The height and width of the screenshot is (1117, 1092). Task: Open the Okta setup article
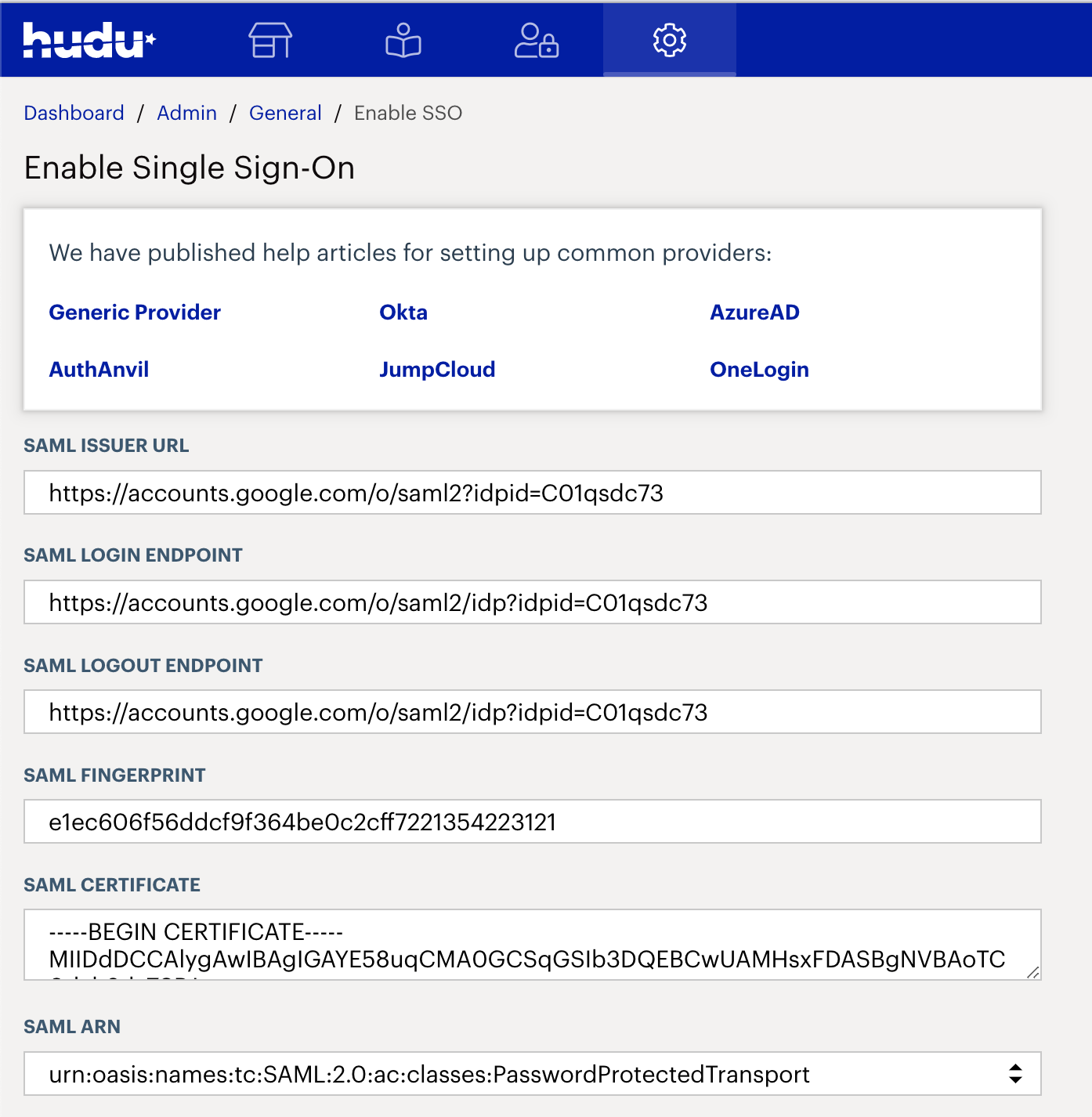pyautogui.click(x=403, y=312)
